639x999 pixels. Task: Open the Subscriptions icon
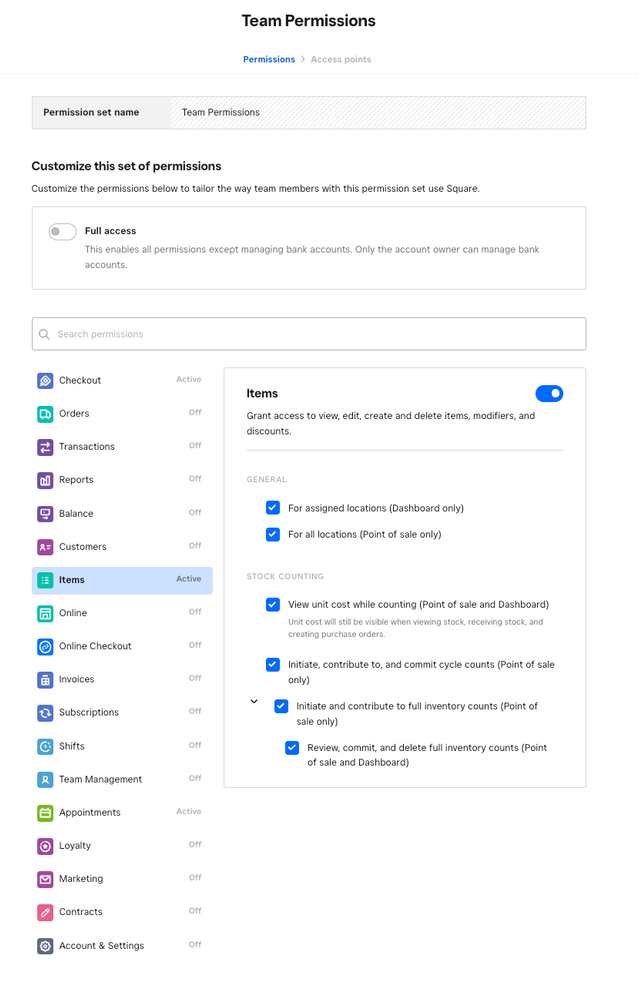click(44, 712)
